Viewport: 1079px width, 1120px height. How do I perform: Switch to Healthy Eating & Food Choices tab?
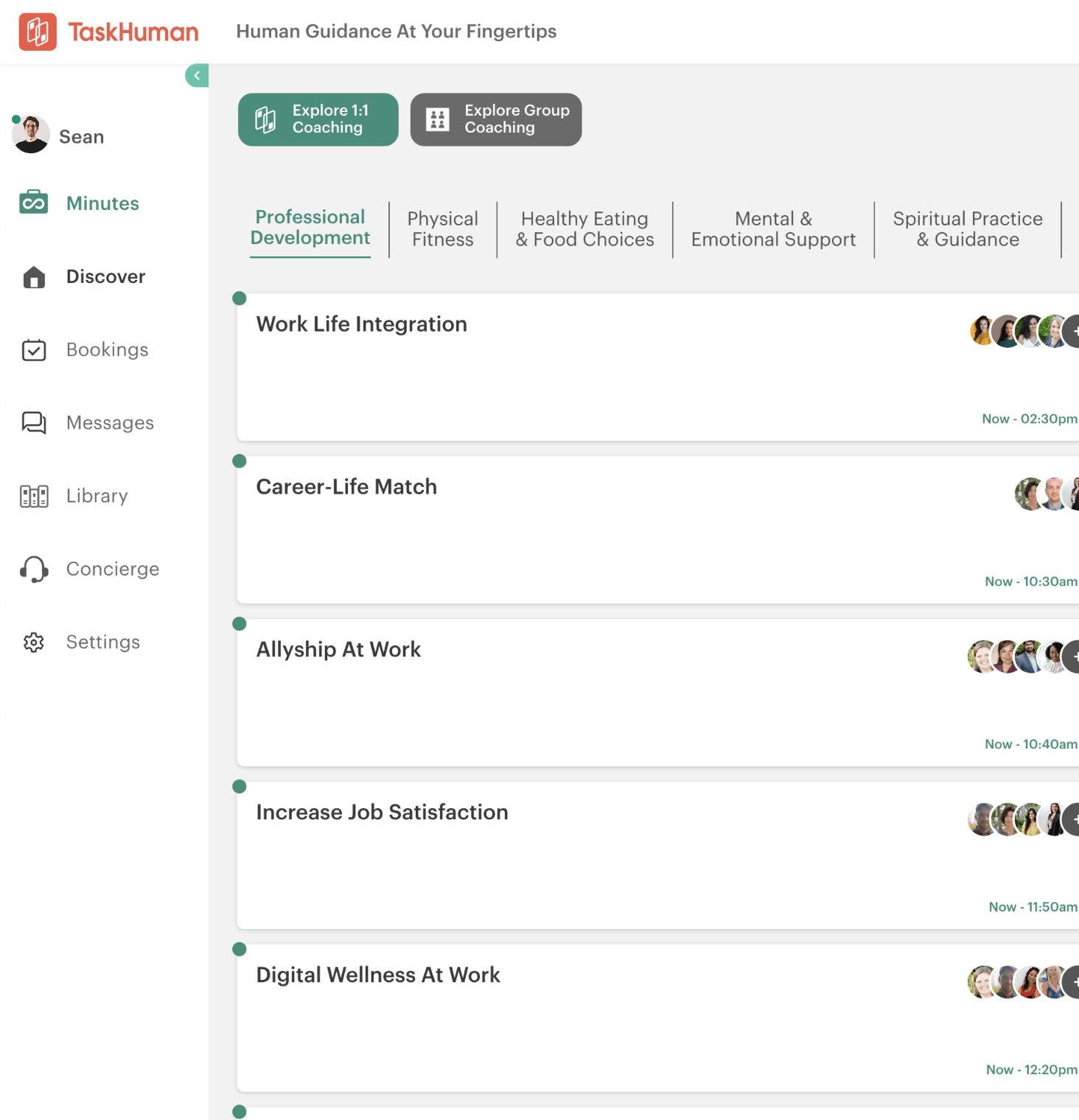pos(585,229)
